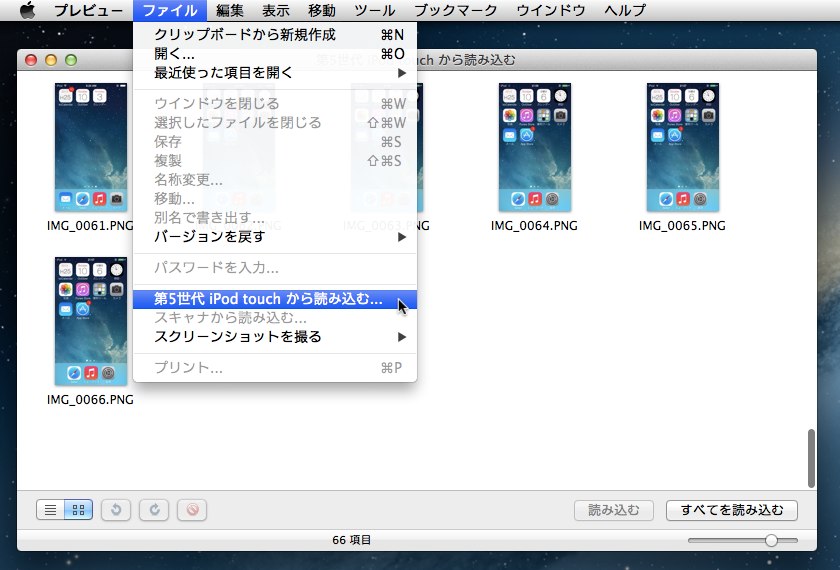Image resolution: width=840 pixels, height=570 pixels.
Task: Minimize the import window with yellow button
Action: (51, 60)
